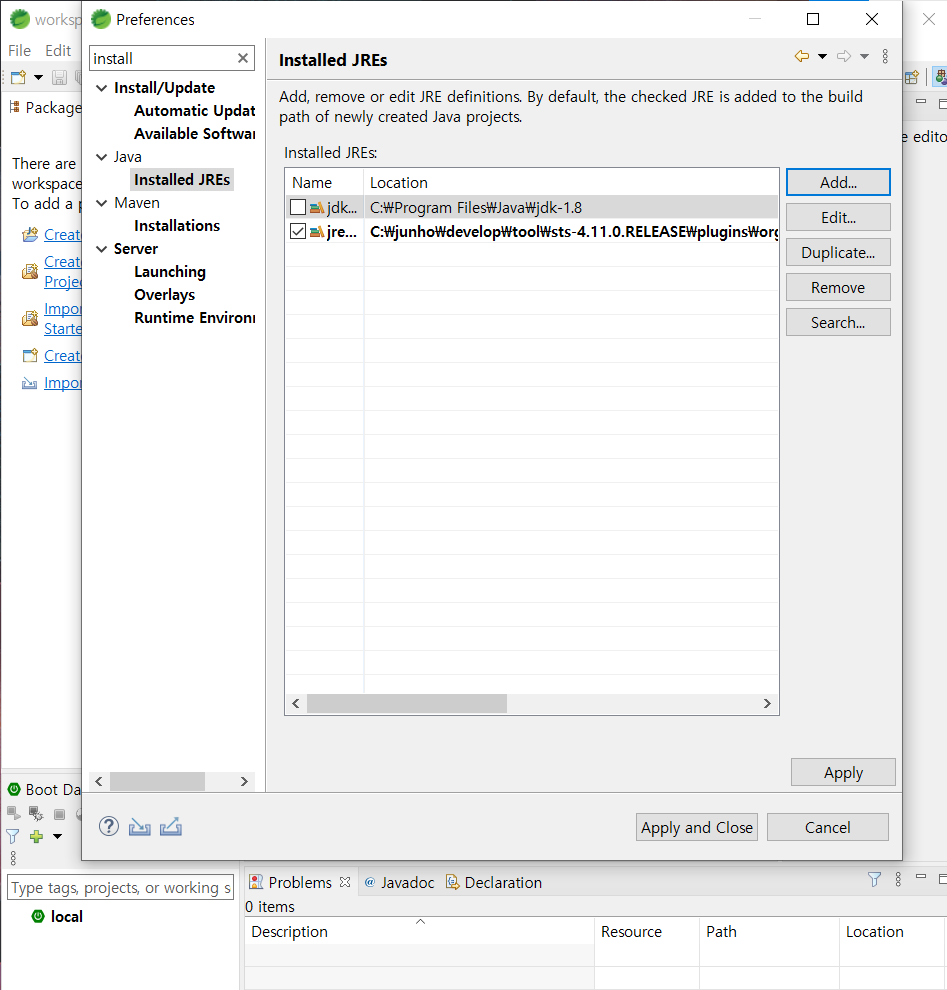Open the Edit menu in main window
Screen dimensions: 947x990
[x=57, y=51]
